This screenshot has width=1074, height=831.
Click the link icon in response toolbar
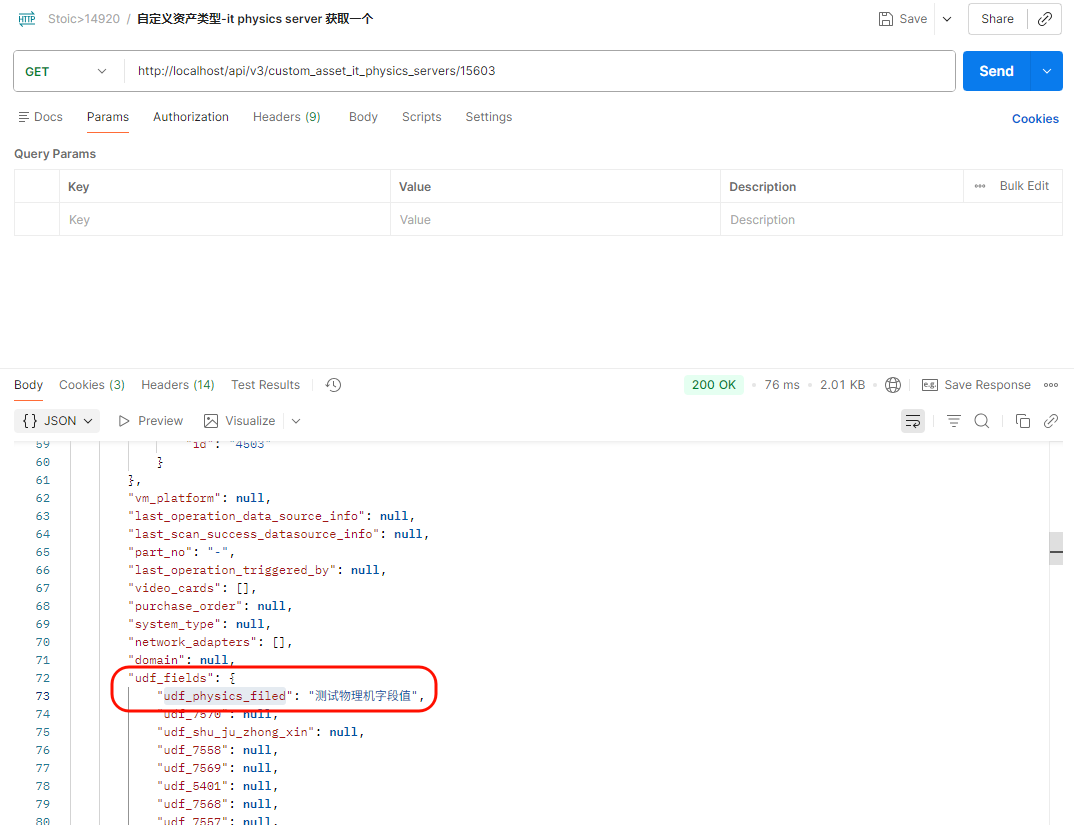coord(1051,421)
